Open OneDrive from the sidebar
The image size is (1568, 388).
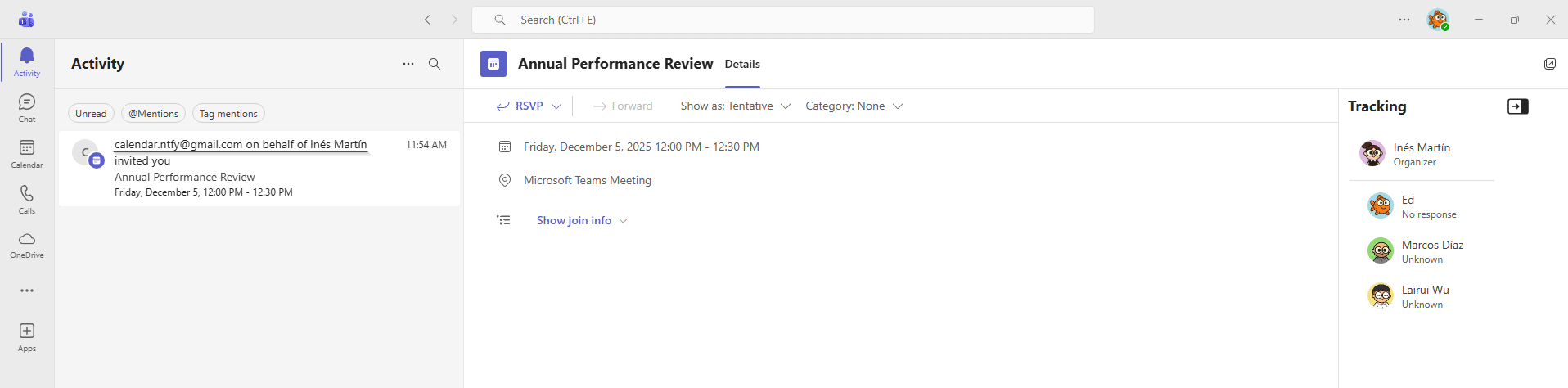27,244
